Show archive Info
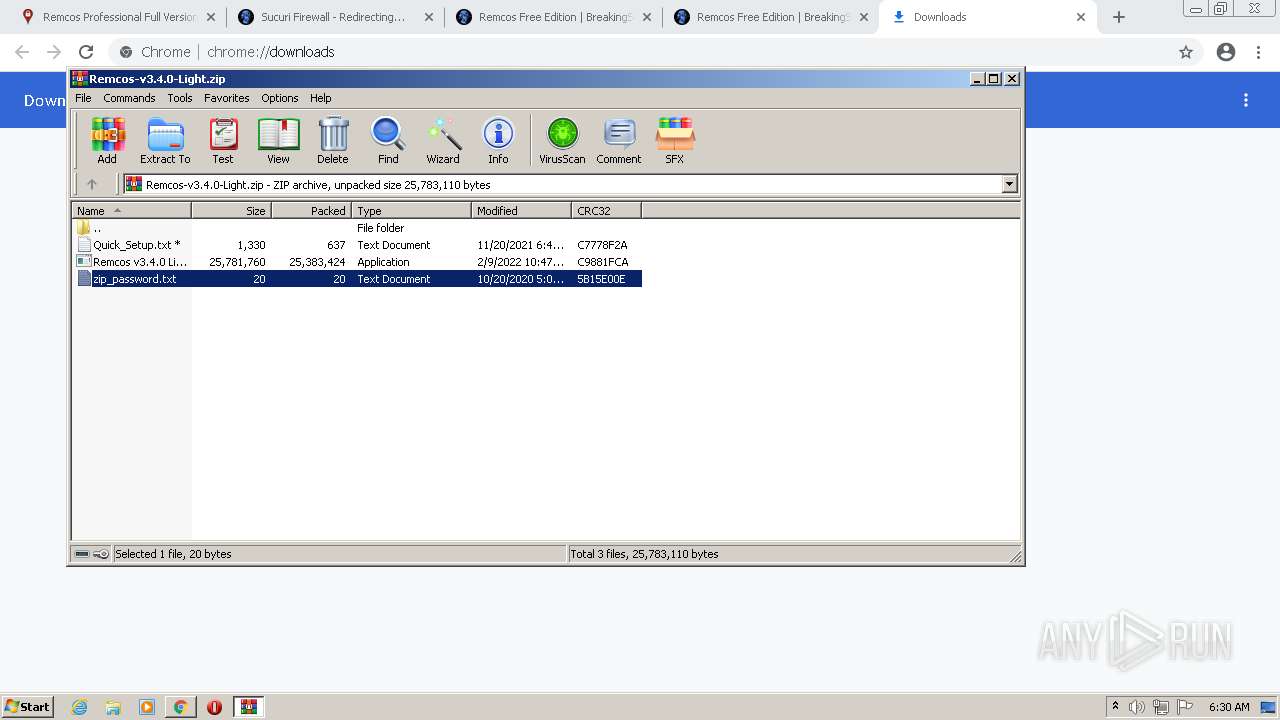Screen dimensions: 1280x720 (x=498, y=140)
